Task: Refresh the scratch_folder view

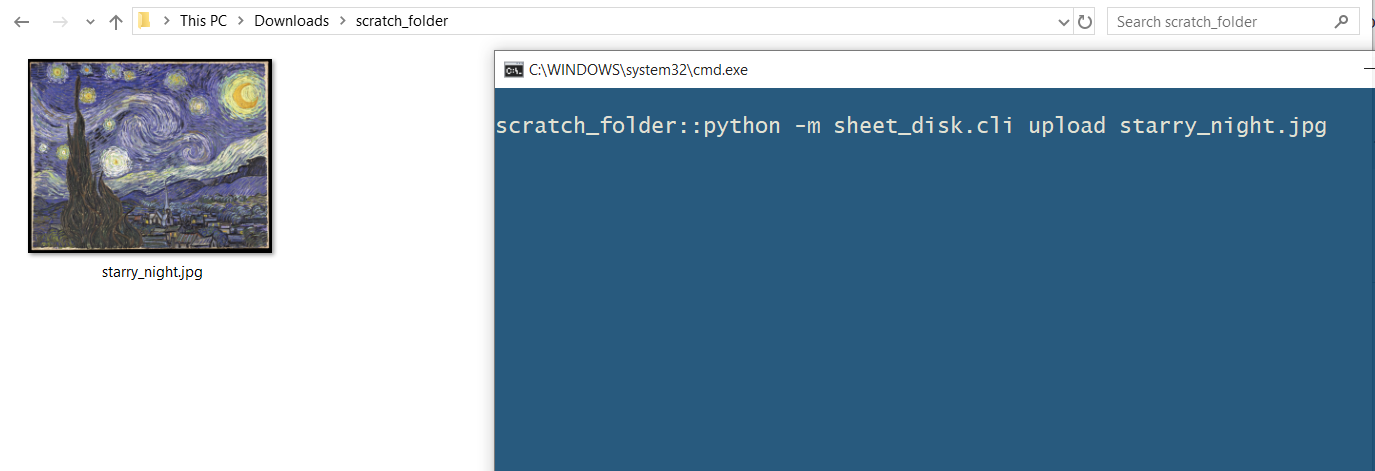Action: [1085, 21]
